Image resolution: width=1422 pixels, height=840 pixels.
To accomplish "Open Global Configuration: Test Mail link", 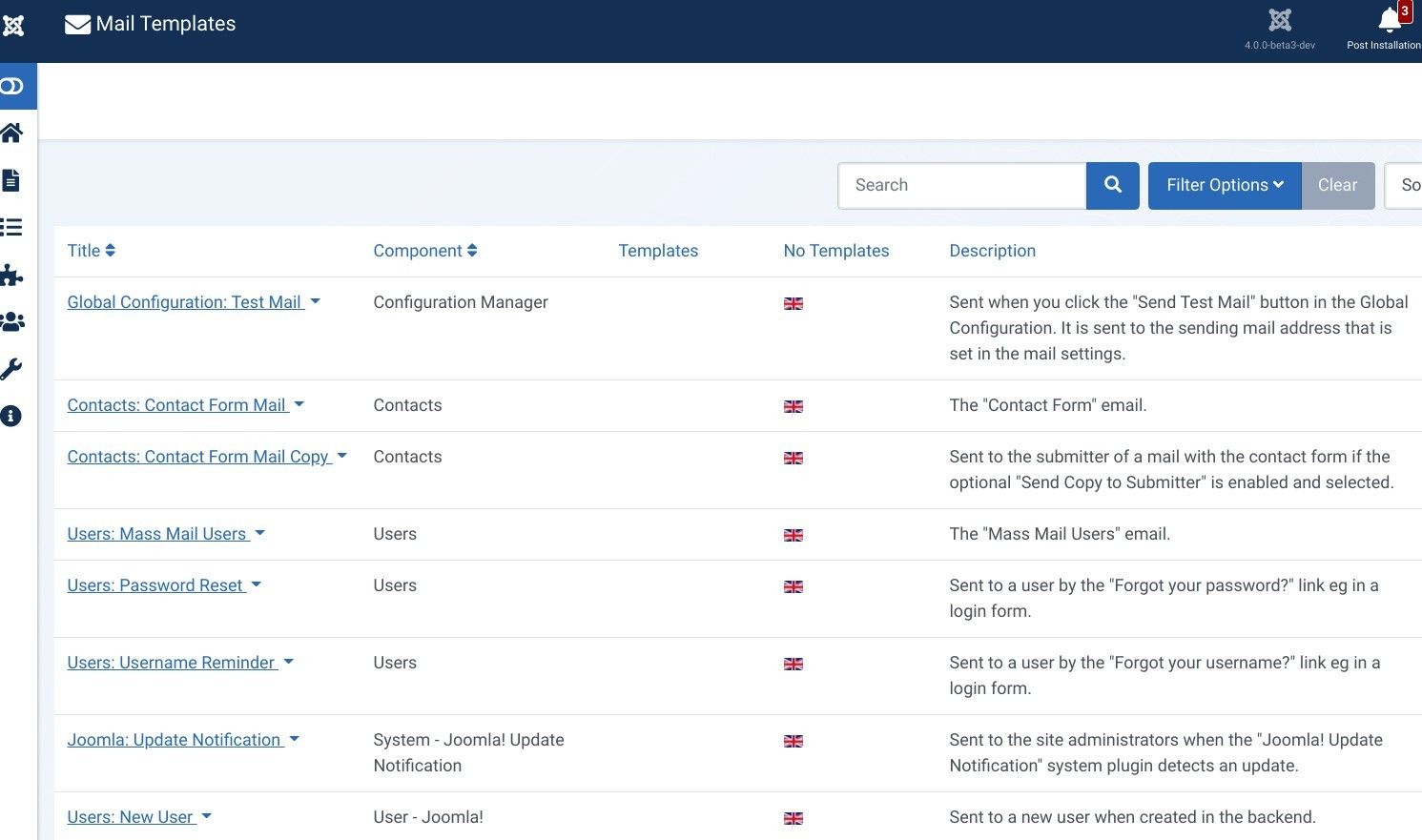I will [x=184, y=302].
